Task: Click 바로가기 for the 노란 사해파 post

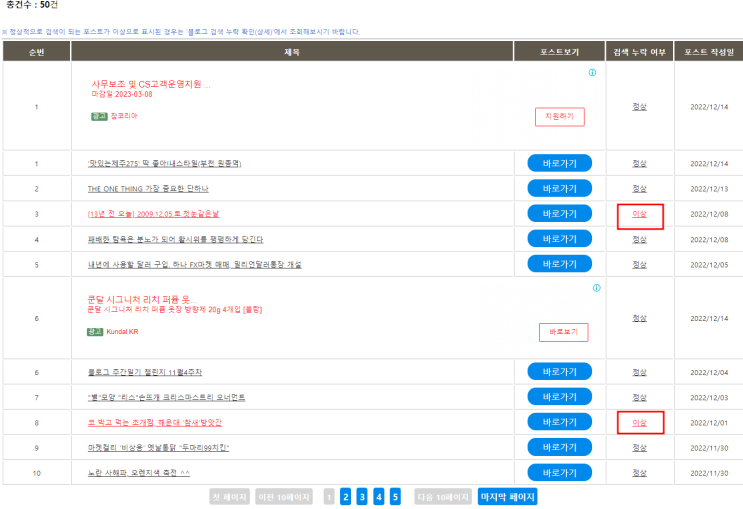Action: [560, 473]
